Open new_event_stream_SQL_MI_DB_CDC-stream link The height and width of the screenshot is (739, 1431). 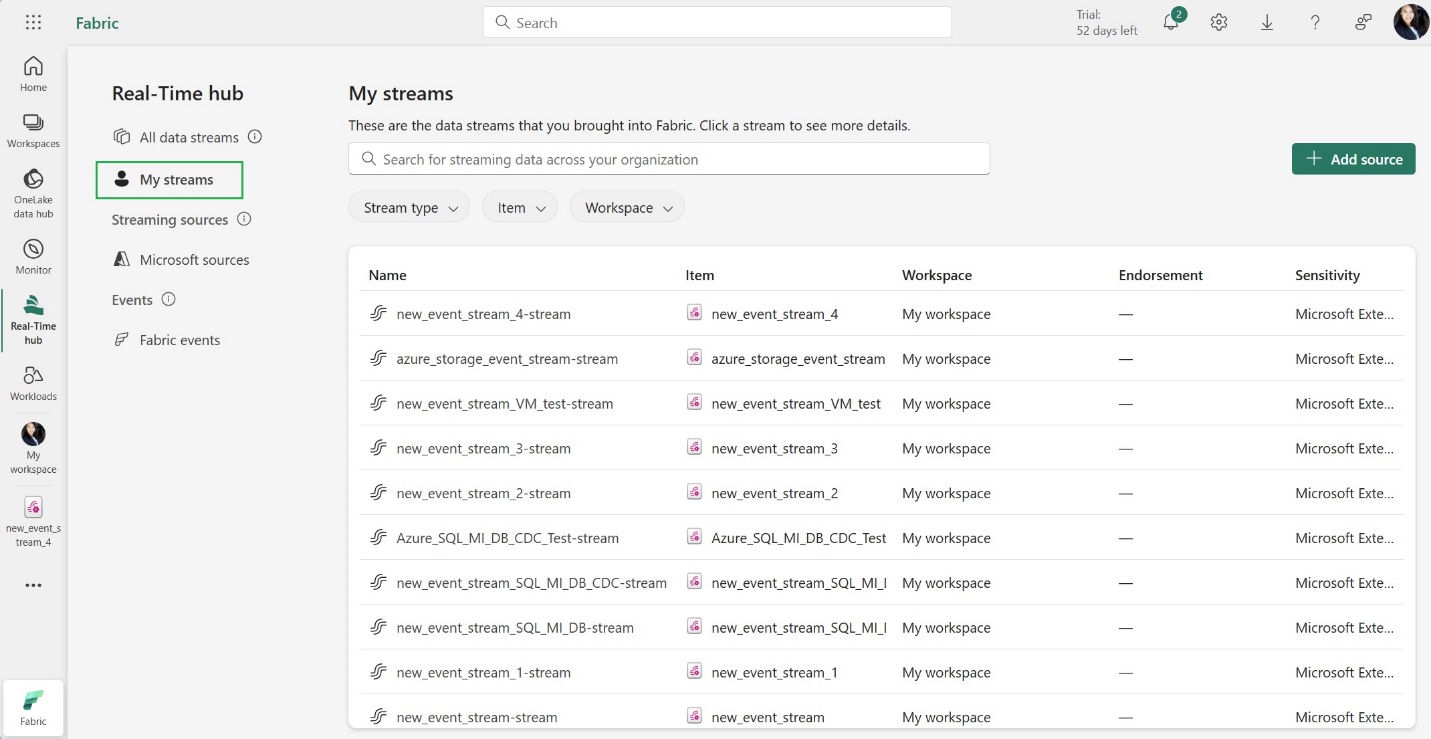point(531,583)
